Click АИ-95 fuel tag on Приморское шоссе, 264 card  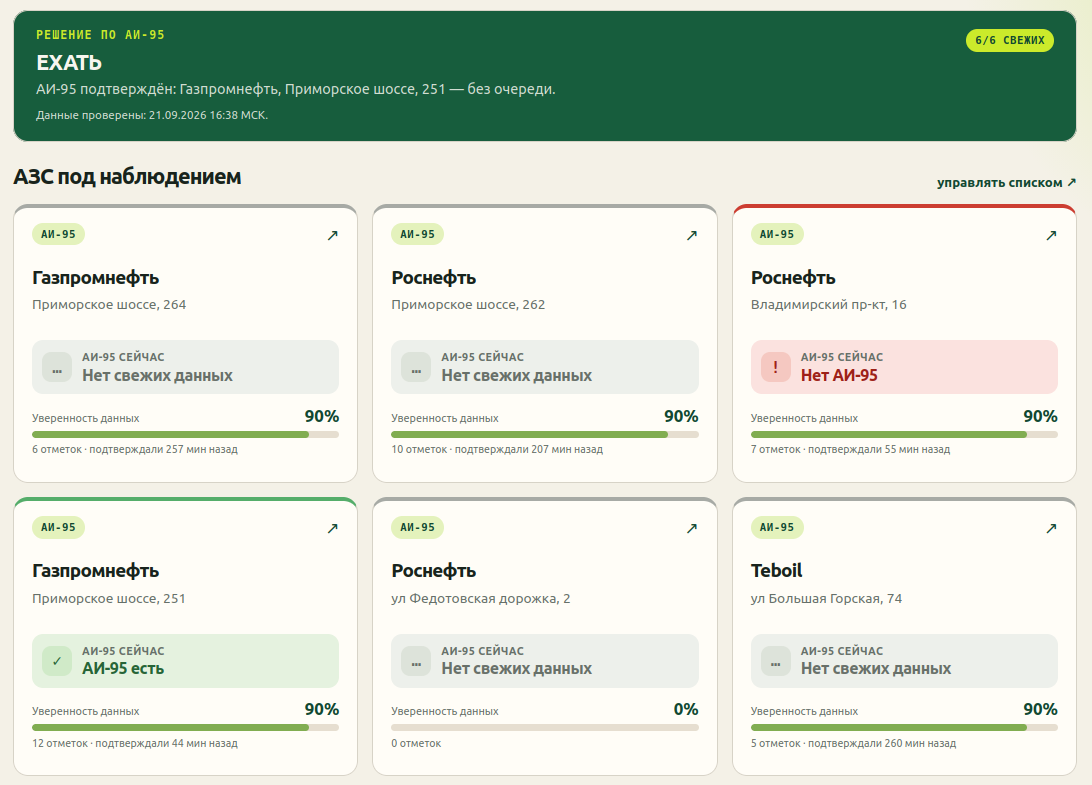58,234
